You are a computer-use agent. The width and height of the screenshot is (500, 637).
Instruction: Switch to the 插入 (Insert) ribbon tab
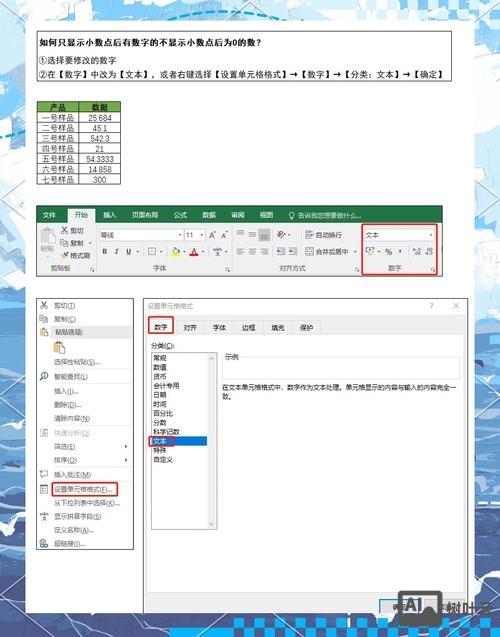pyautogui.click(x=110, y=215)
